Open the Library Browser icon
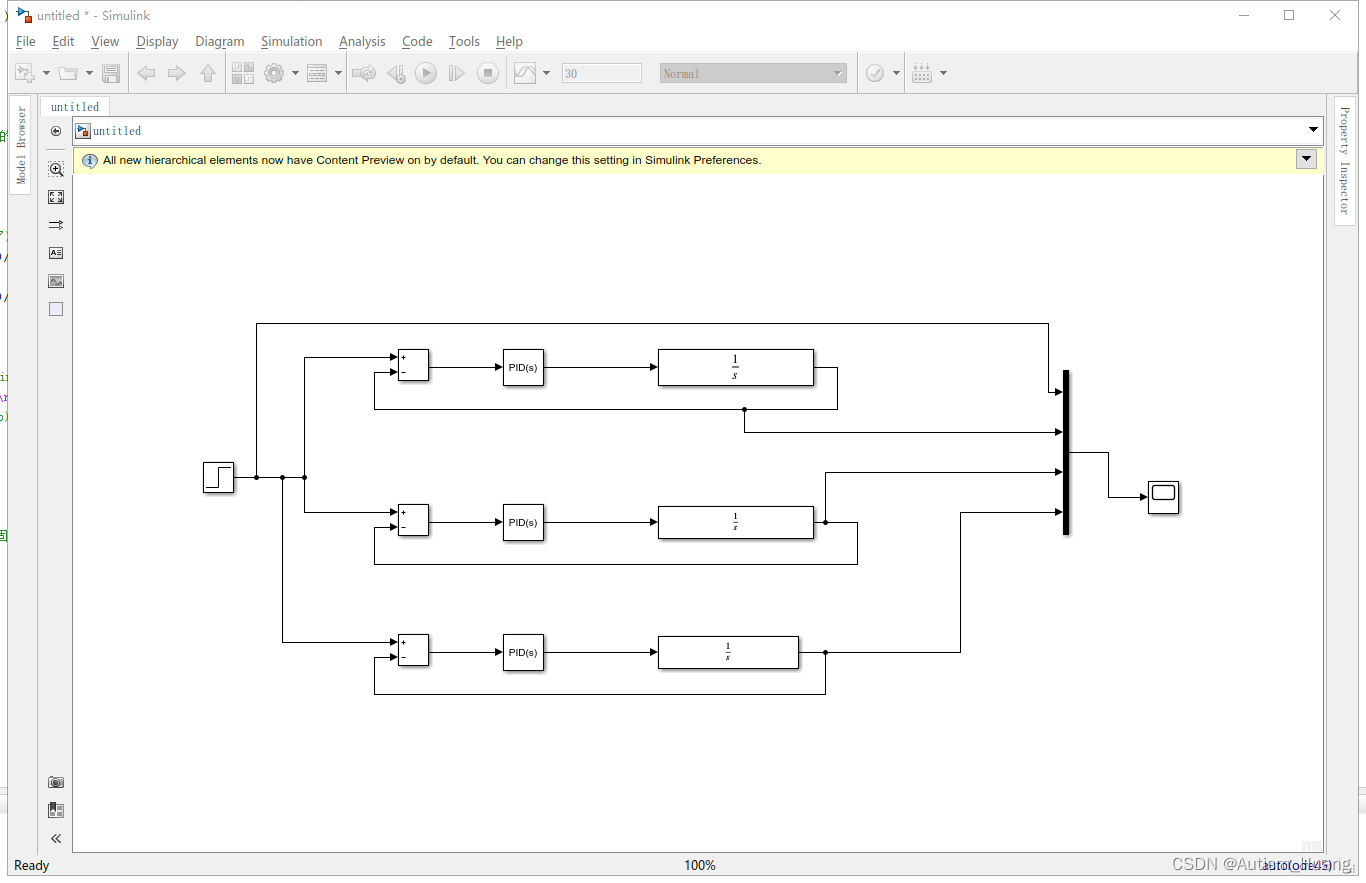The height and width of the screenshot is (883, 1366). click(243, 73)
